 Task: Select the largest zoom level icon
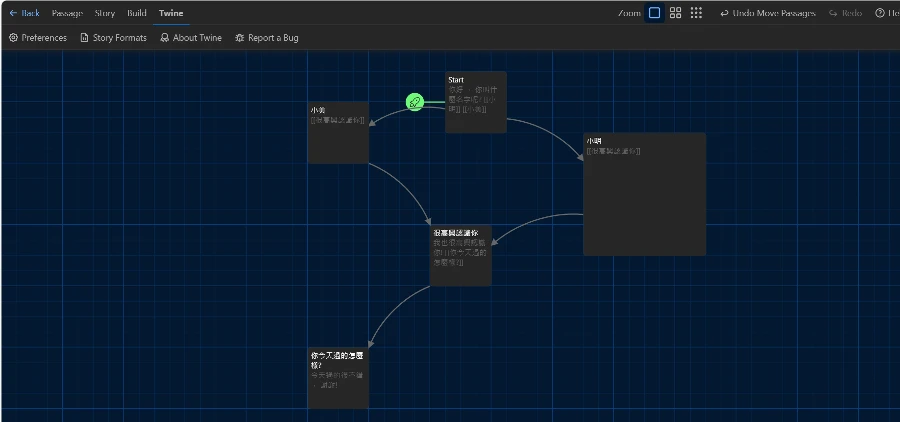pyautogui.click(x=655, y=13)
